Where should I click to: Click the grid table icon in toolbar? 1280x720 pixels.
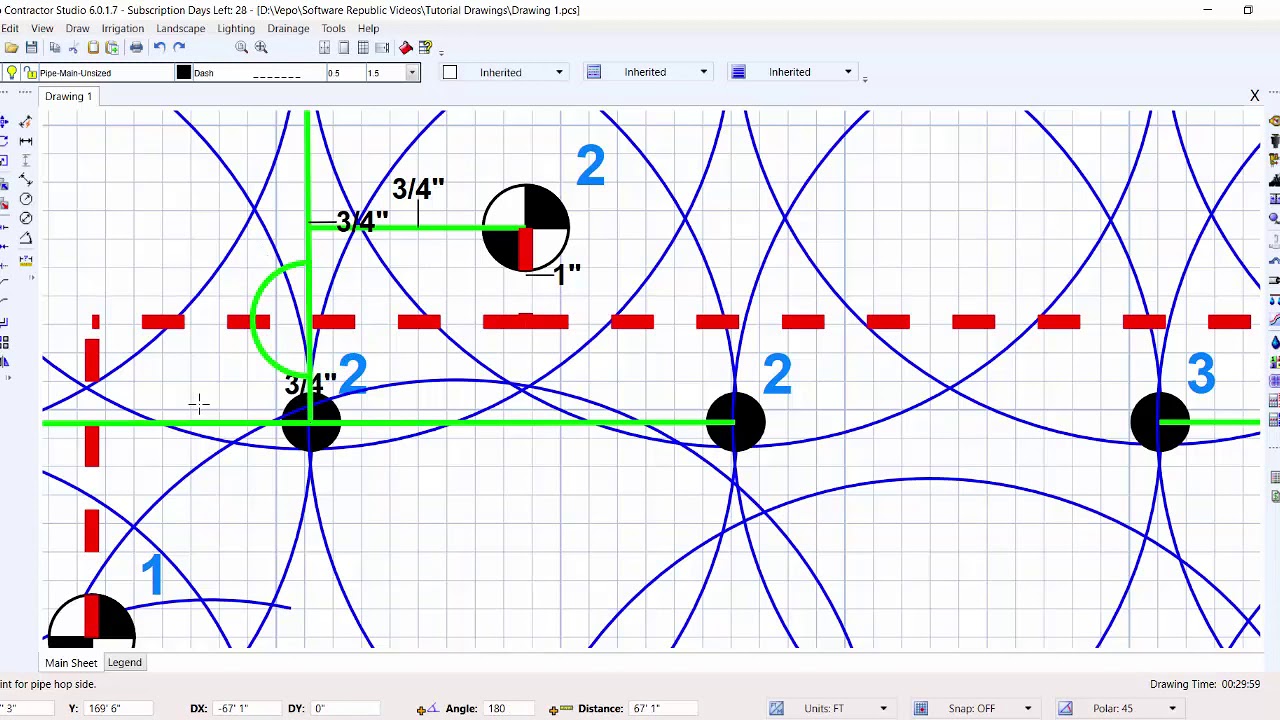363,48
